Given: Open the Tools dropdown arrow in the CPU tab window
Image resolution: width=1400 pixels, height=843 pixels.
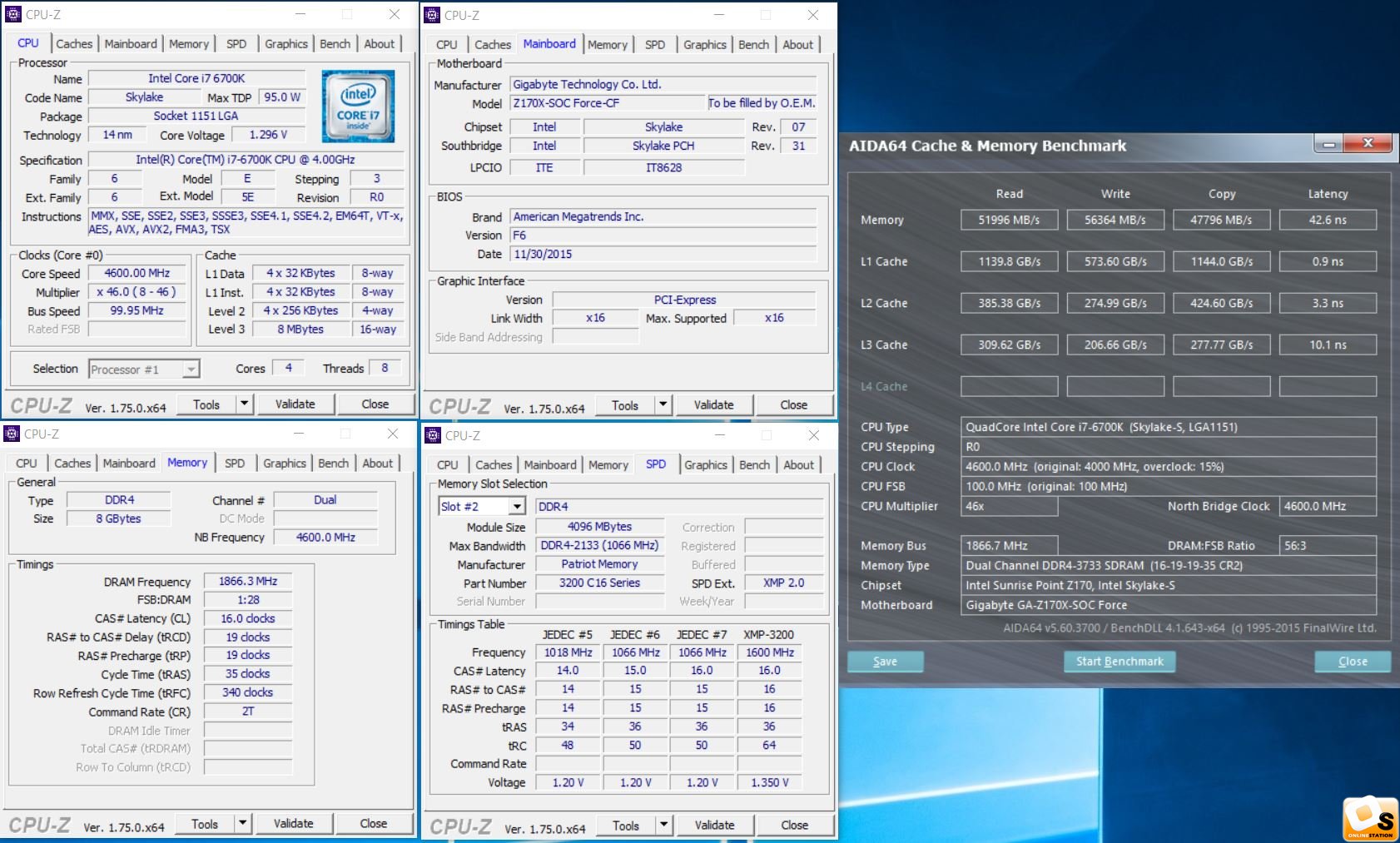Looking at the screenshot, I should [244, 404].
